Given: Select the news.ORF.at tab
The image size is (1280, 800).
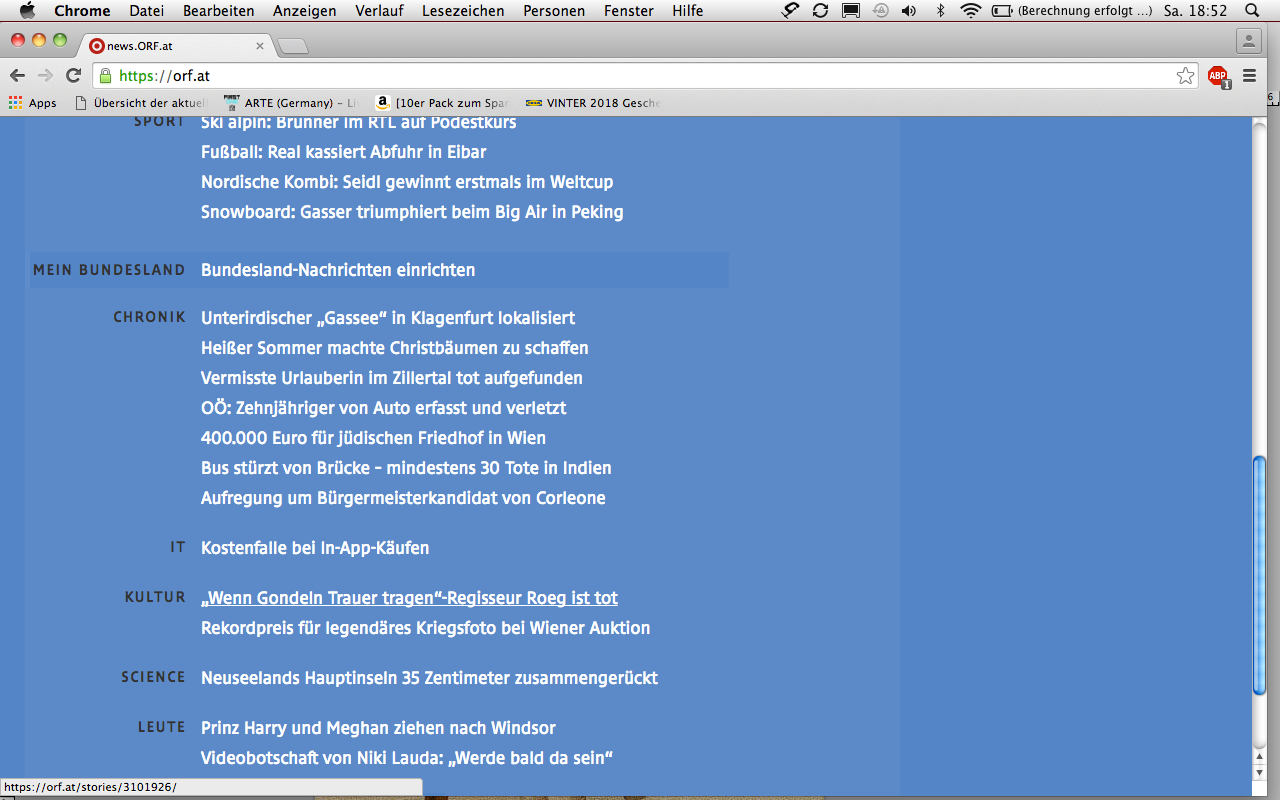Looking at the screenshot, I should pos(175,45).
